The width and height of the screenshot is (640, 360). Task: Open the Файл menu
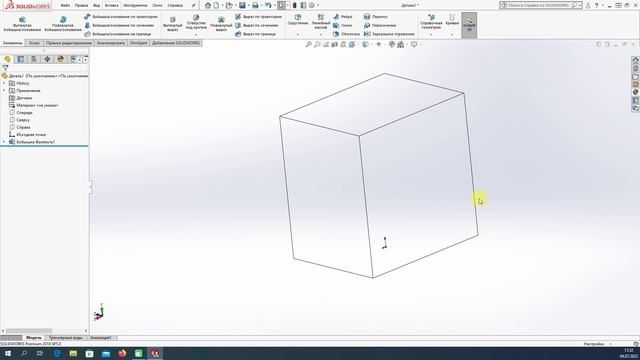tap(65, 6)
